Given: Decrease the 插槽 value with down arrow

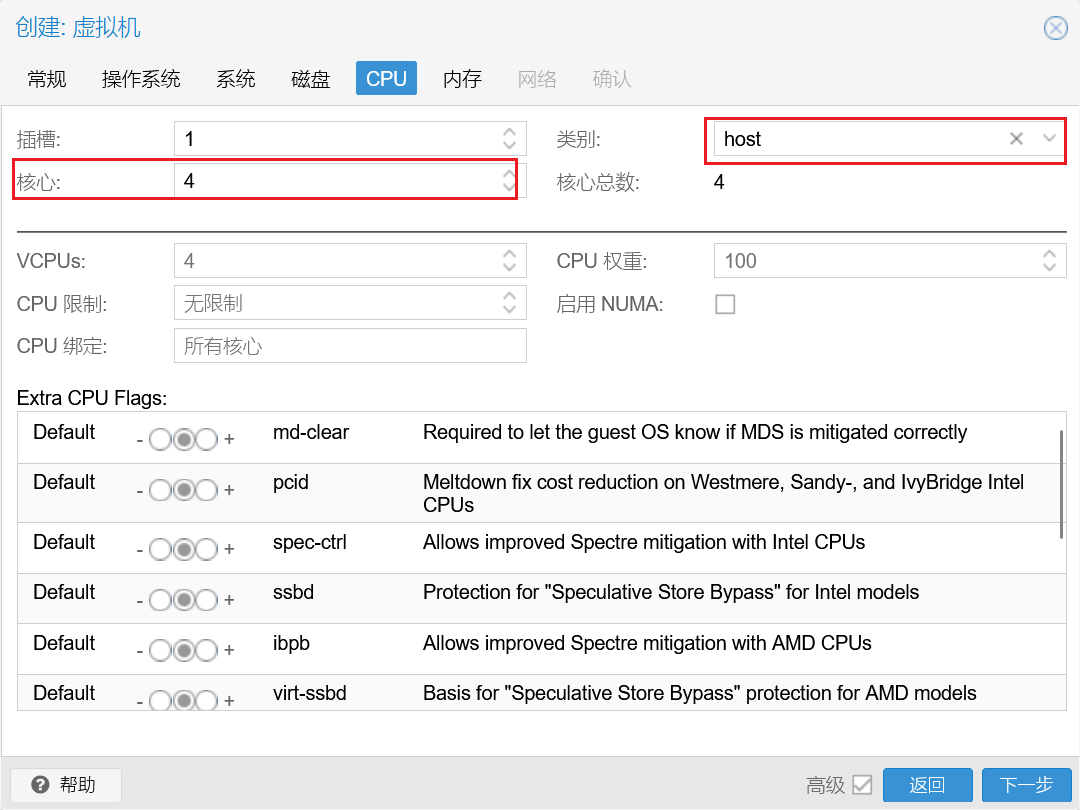Looking at the screenshot, I should tap(509, 146).
